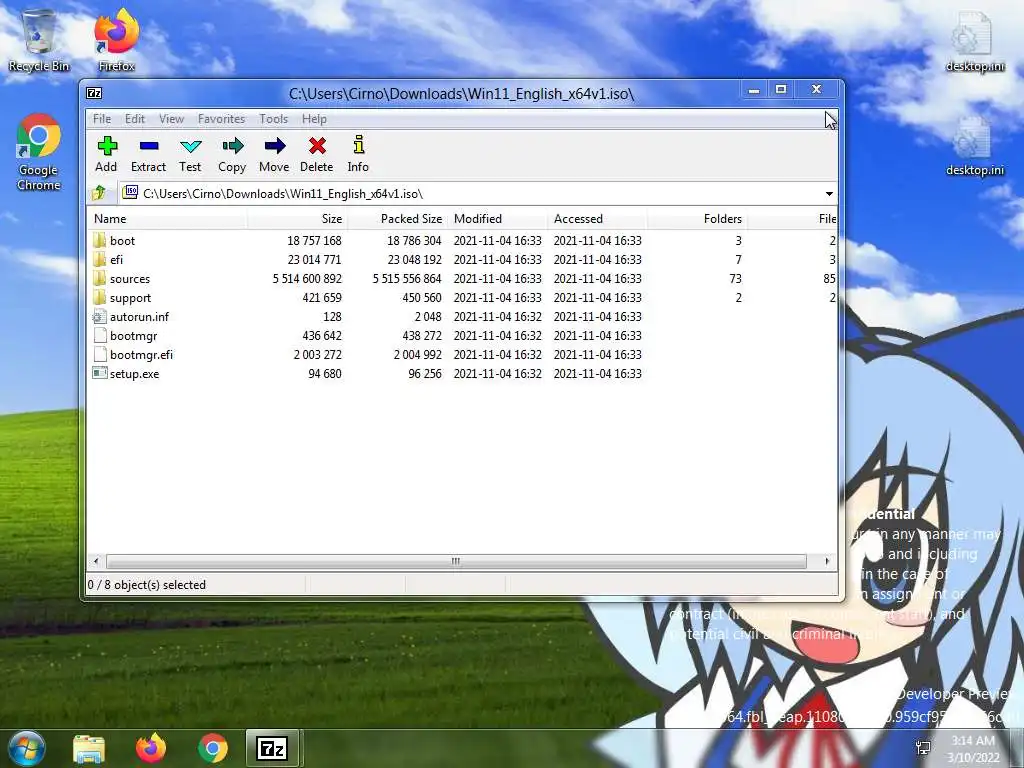1024x768 pixels.
Task: Select the autorun.inf file icon
Action: [x=99, y=317]
